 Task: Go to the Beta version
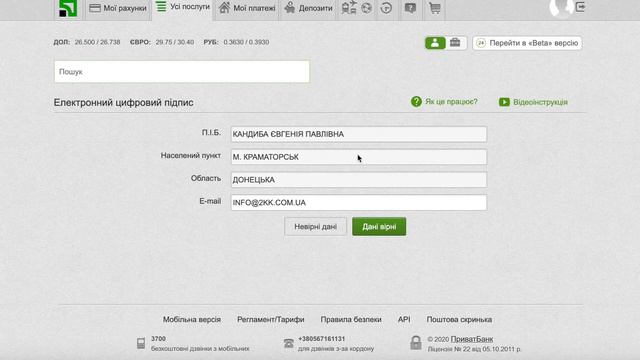click(527, 43)
